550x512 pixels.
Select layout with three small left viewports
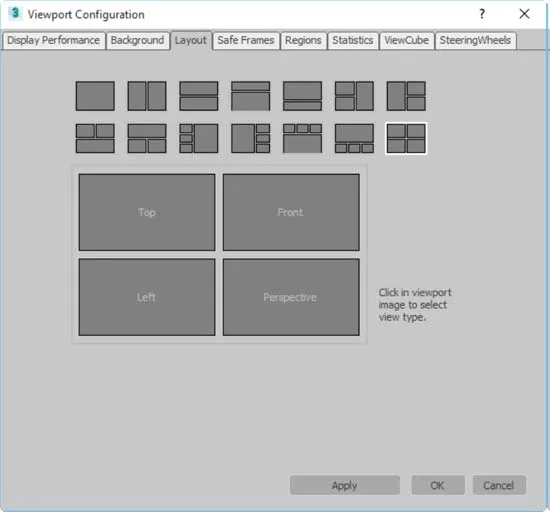(199, 138)
